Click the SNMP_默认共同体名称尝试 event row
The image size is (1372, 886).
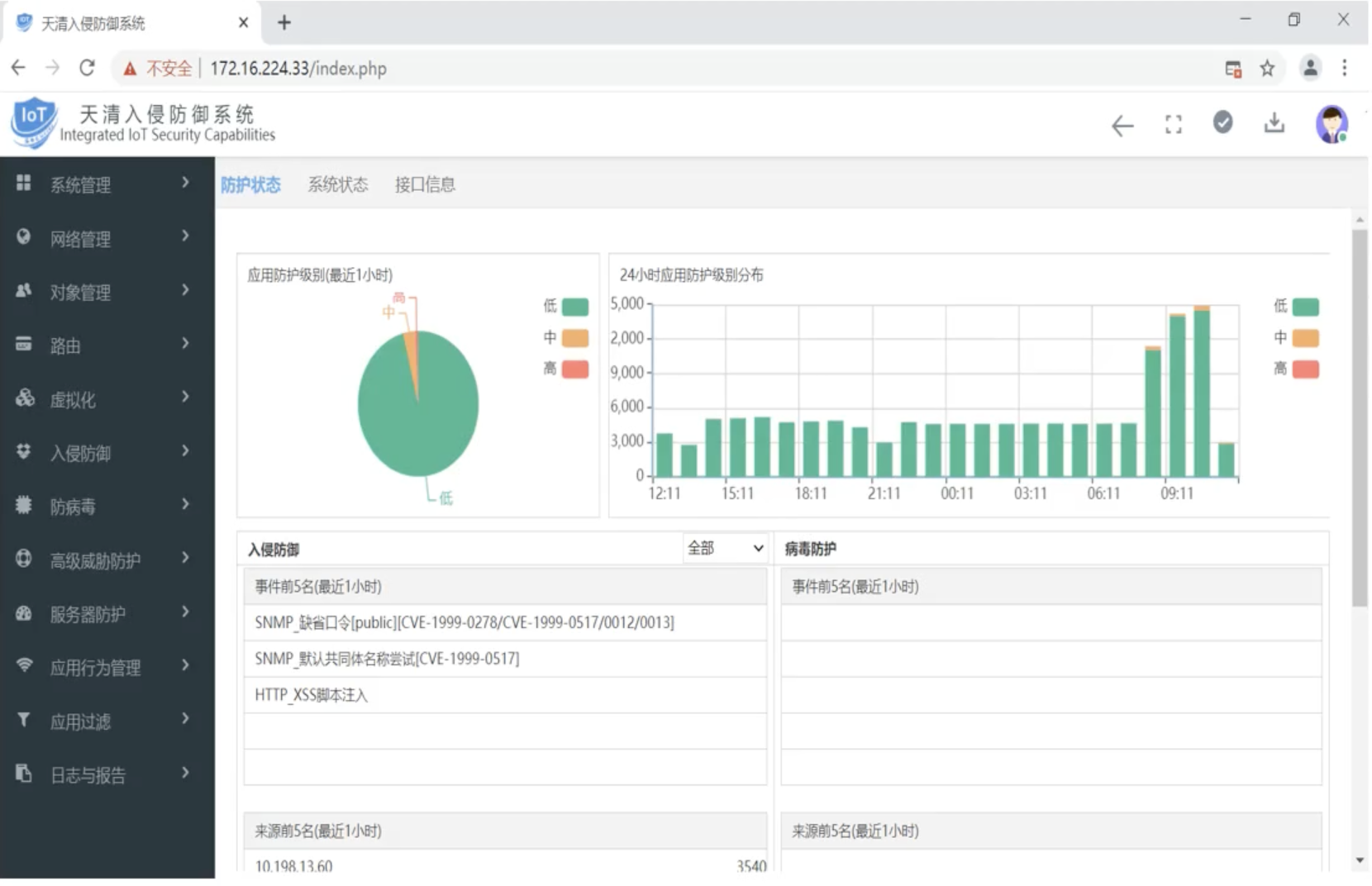[x=505, y=659]
